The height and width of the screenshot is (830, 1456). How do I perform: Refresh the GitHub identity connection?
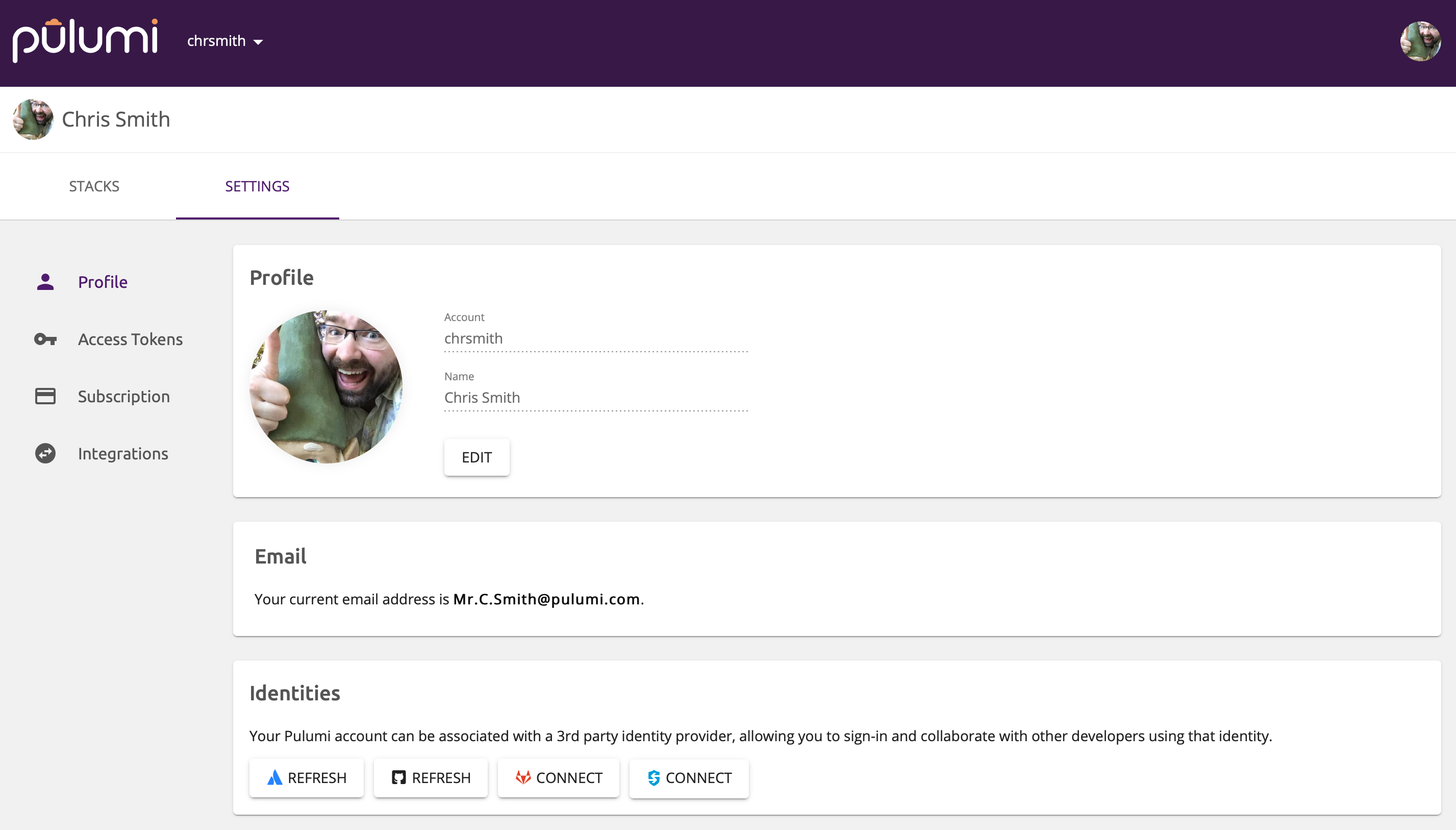[x=430, y=777]
